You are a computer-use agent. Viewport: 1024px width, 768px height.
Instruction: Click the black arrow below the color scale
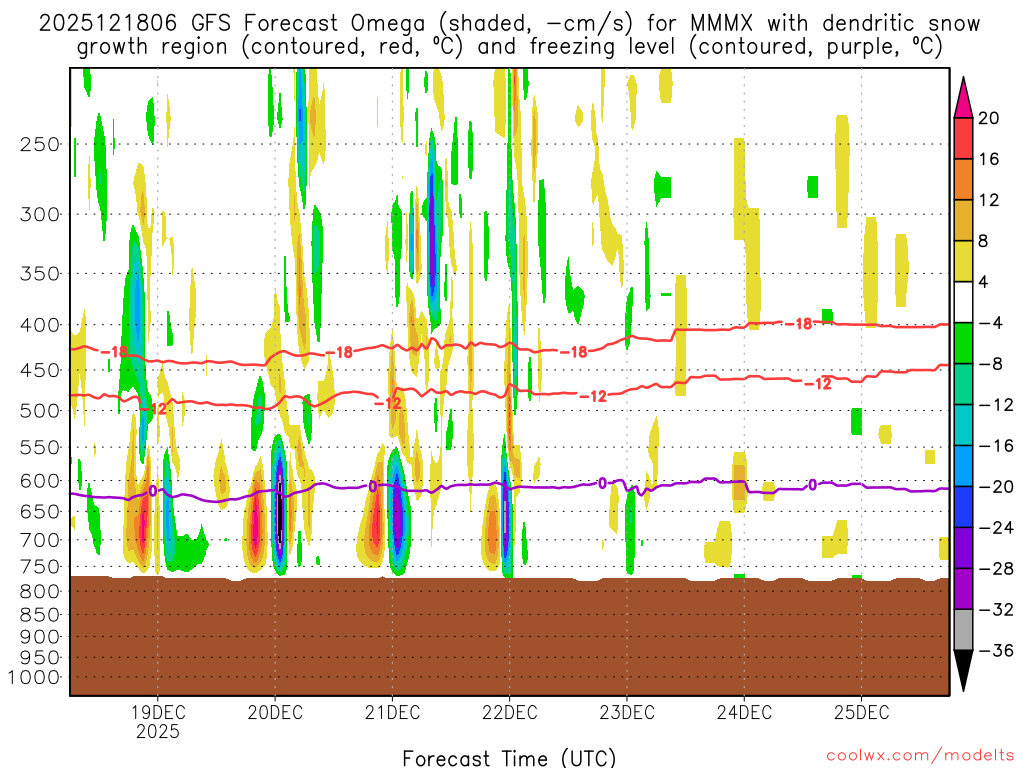click(963, 670)
